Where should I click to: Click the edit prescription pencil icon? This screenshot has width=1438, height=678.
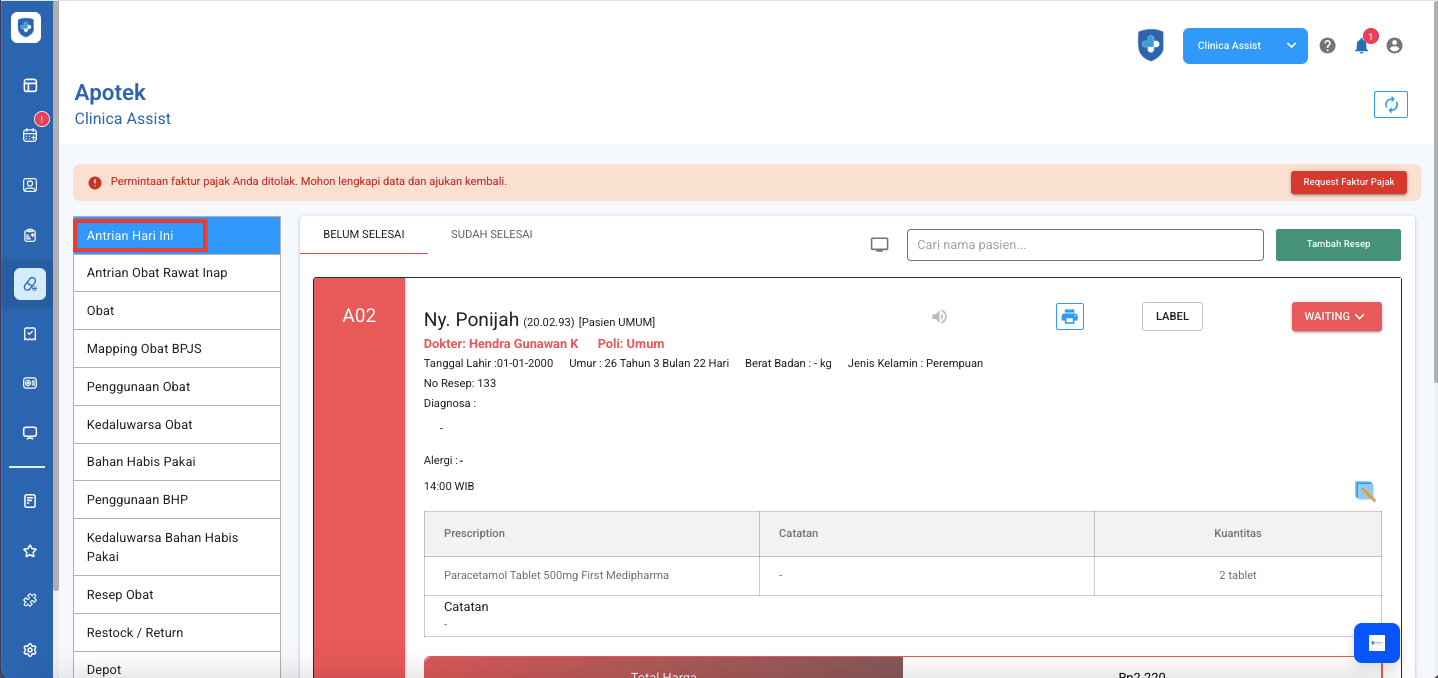1365,491
